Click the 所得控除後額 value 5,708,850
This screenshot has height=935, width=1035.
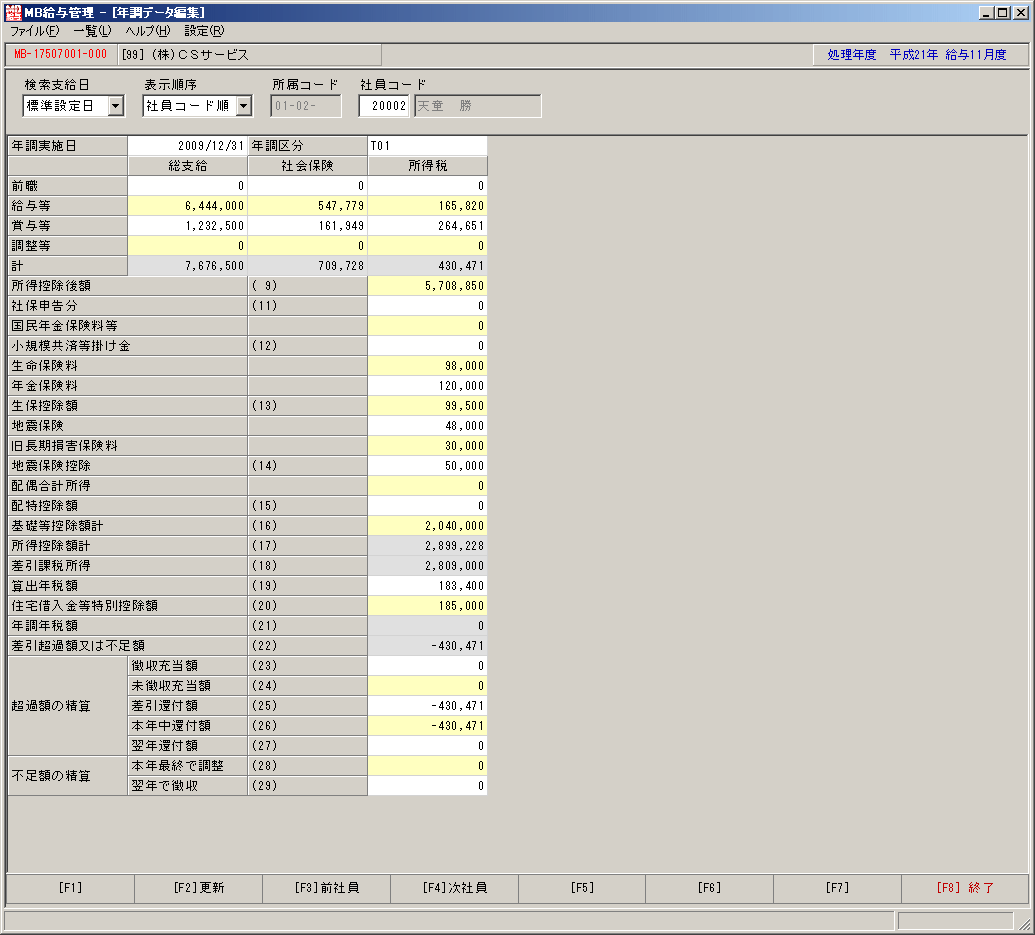tap(427, 286)
